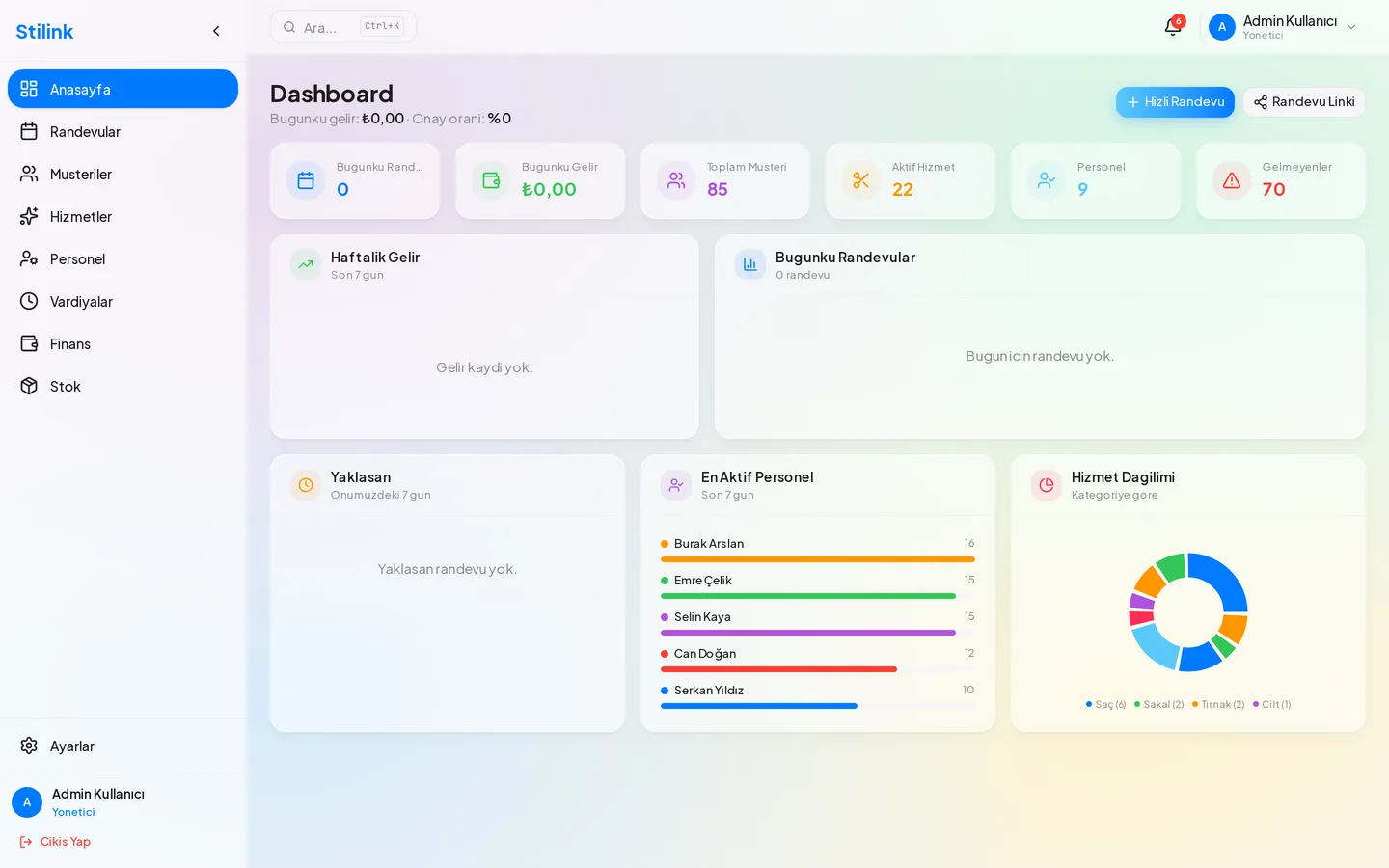1389x868 pixels.
Task: Go to Randevular in the sidebar
Action: (123, 131)
